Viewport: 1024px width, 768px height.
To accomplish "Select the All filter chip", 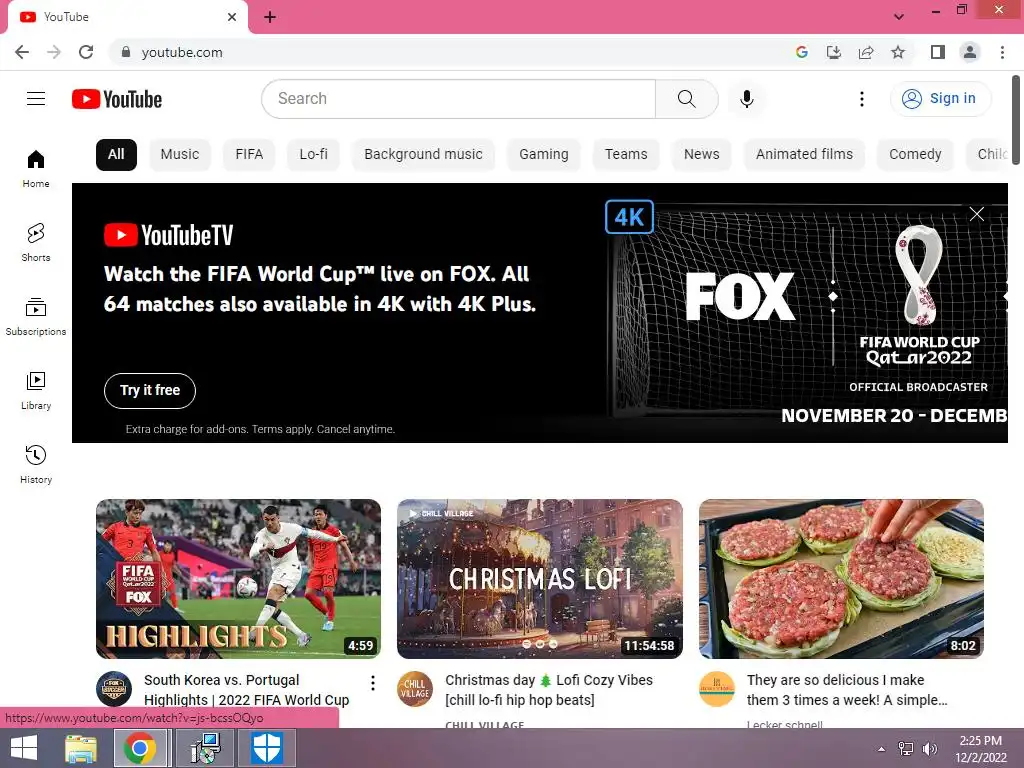I will point(116,155).
